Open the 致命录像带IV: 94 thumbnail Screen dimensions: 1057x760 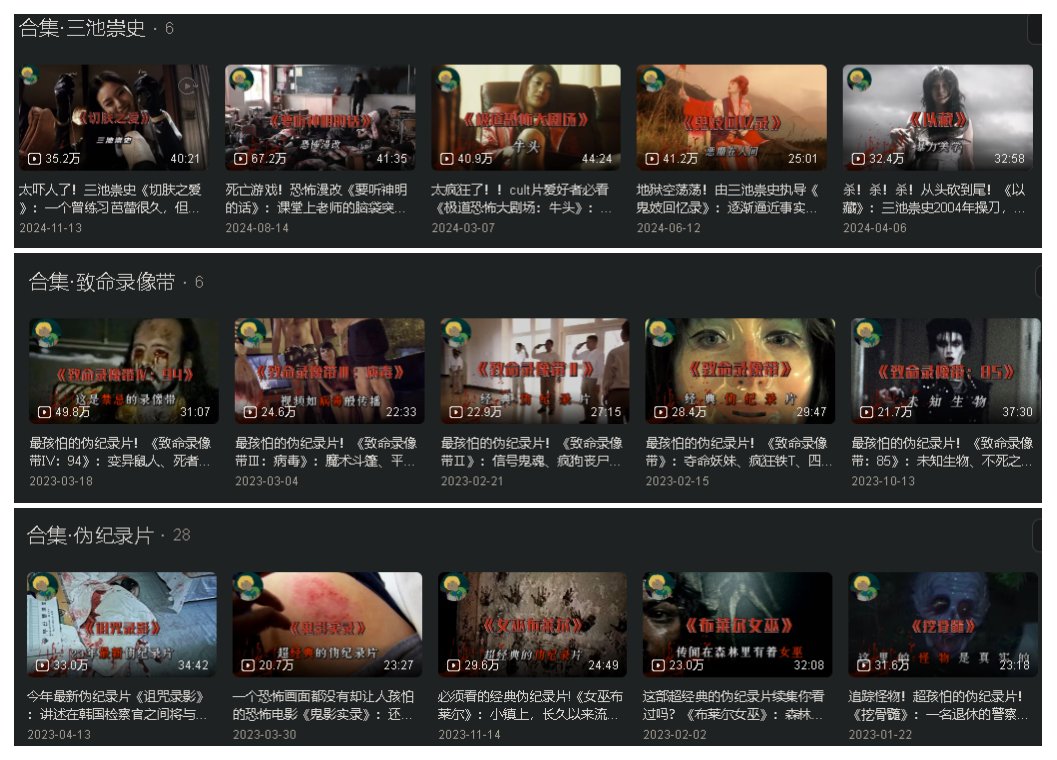[124, 371]
